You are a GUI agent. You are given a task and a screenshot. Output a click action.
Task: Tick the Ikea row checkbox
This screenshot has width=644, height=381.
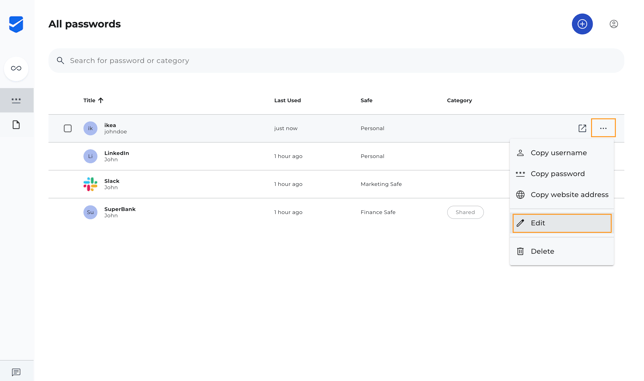tap(68, 129)
